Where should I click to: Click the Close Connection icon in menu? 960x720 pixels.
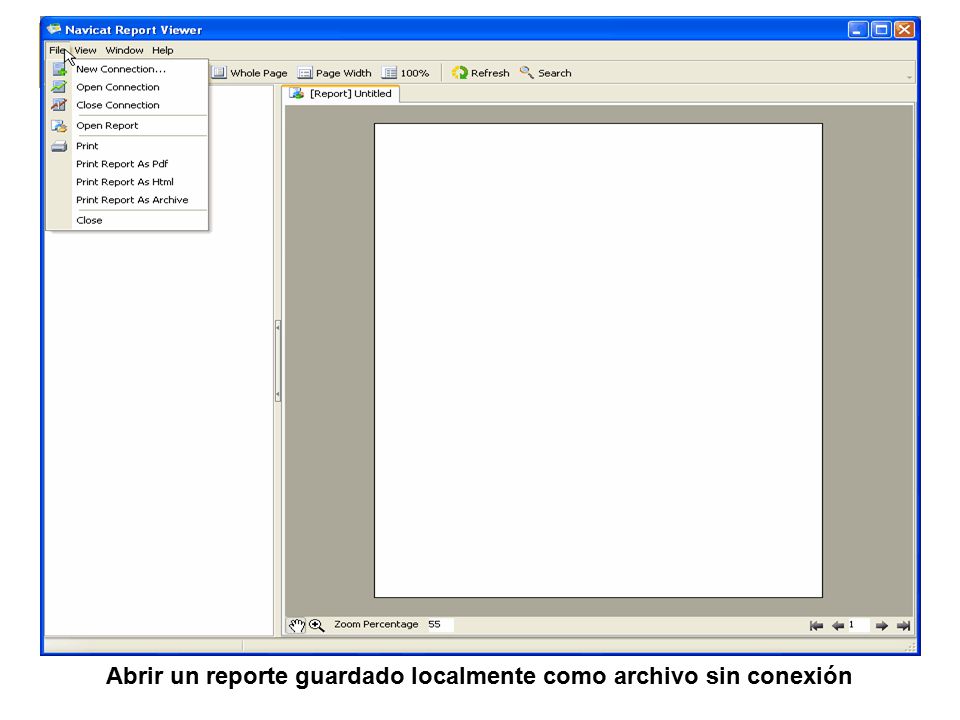[x=59, y=105]
